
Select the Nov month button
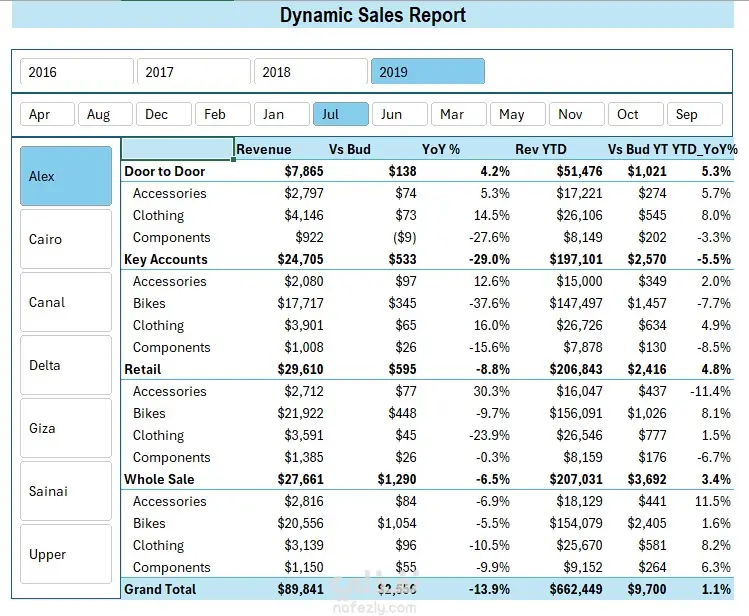pyautogui.click(x=577, y=114)
